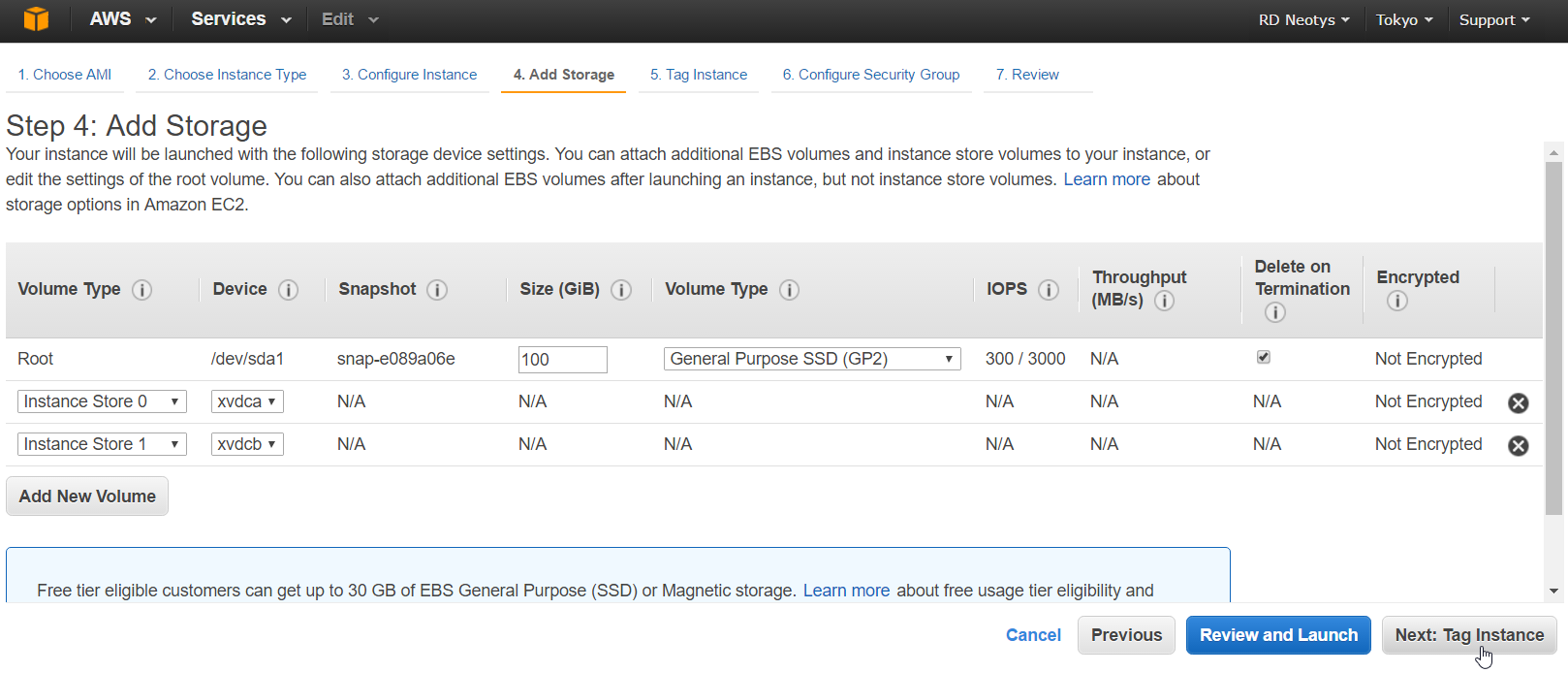Go to 3. Configure Instance step
This screenshot has width=1568, height=673.
coord(409,75)
